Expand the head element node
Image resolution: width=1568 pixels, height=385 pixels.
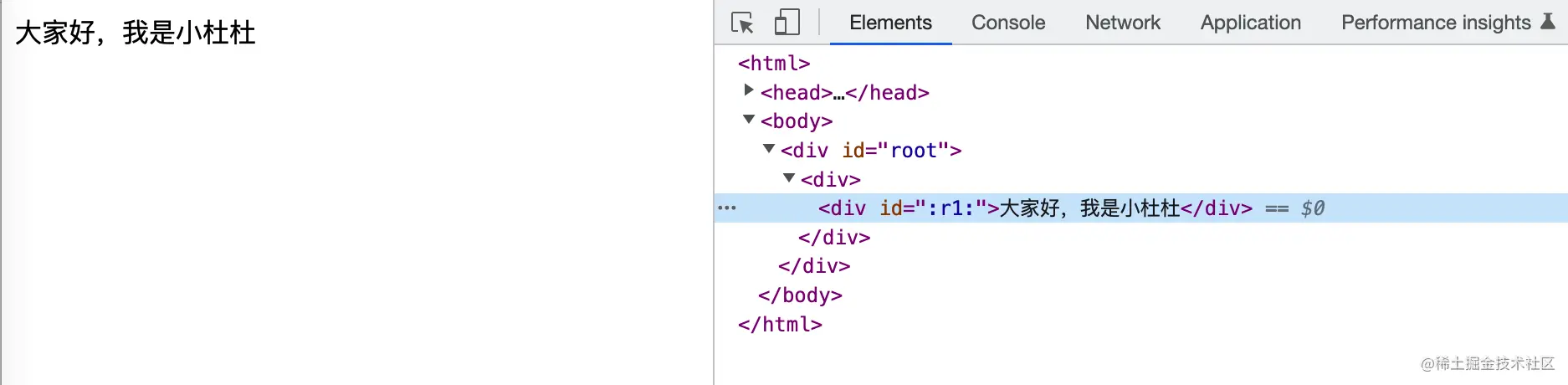[x=749, y=90]
